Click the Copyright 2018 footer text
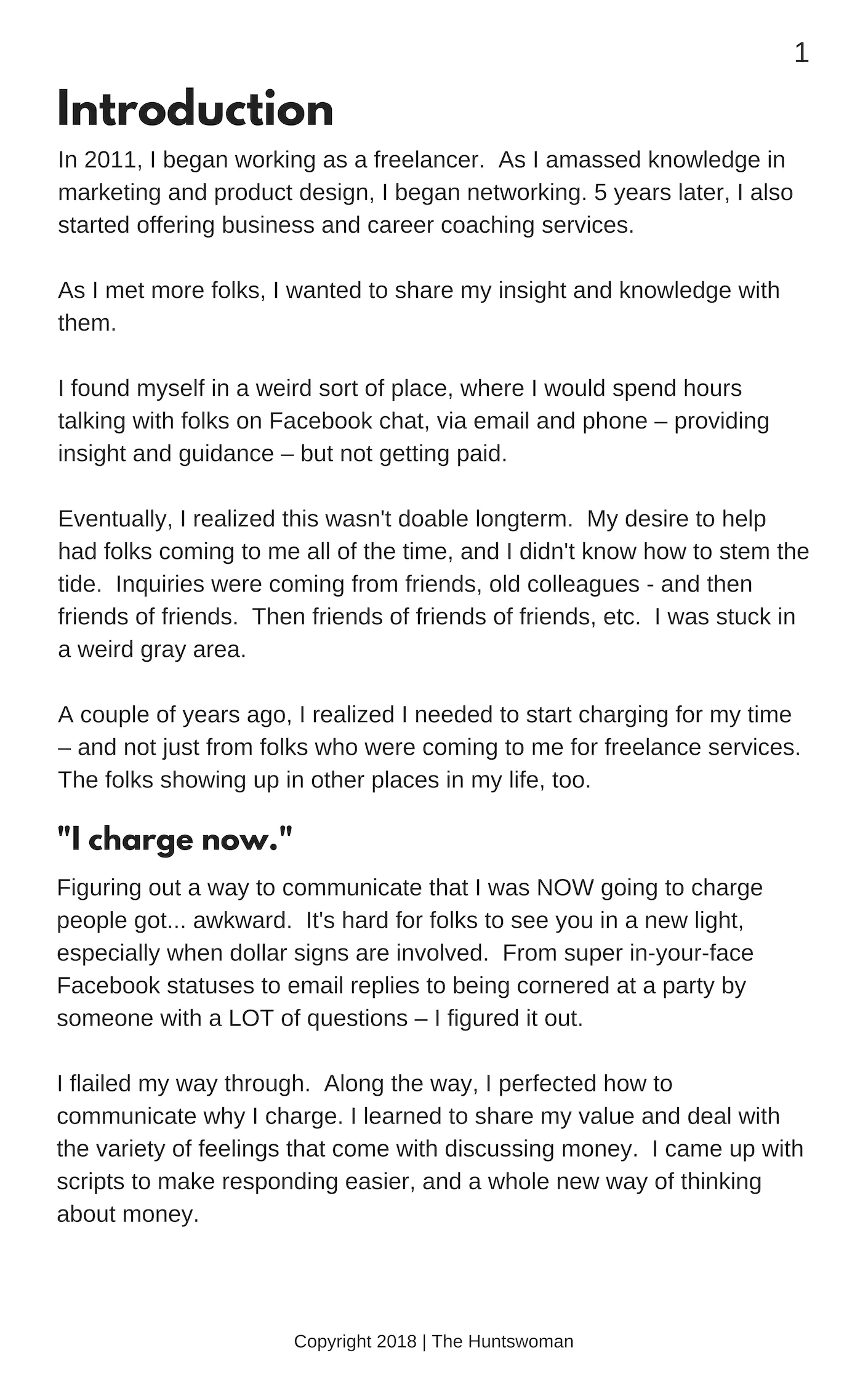The image size is (868, 1385). (x=355, y=1341)
